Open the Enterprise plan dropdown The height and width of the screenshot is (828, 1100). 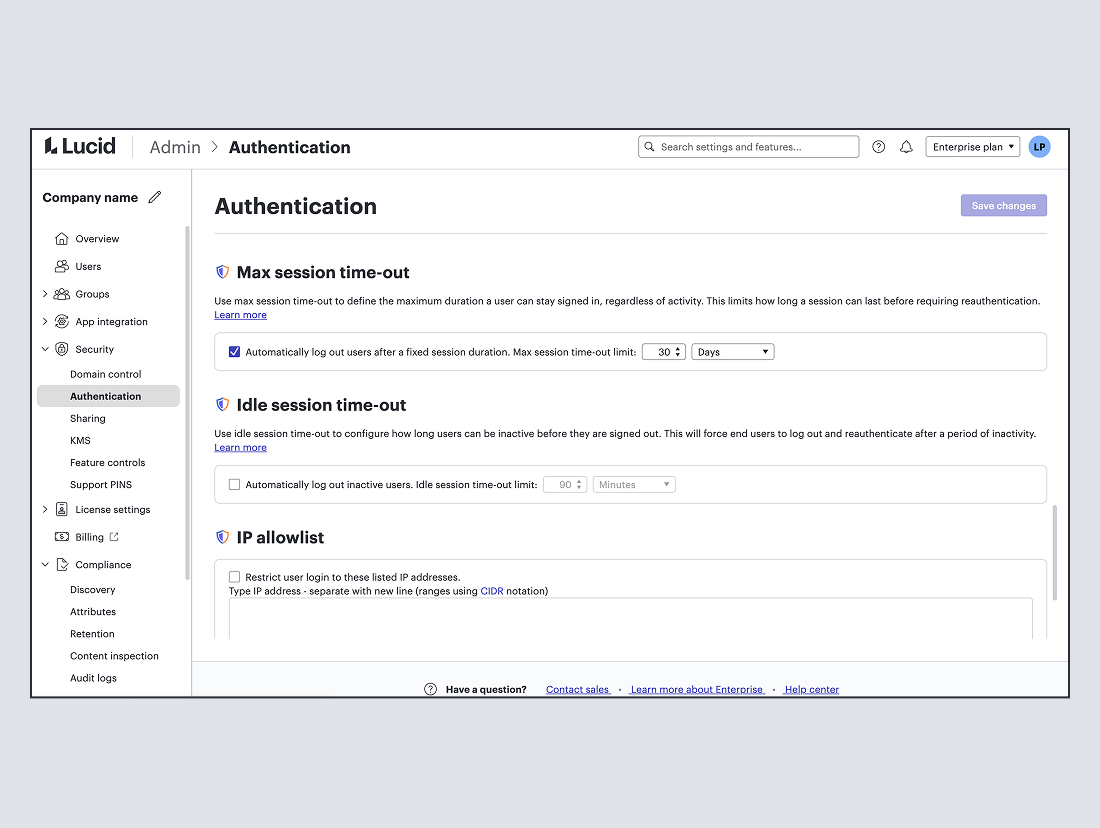tap(973, 147)
